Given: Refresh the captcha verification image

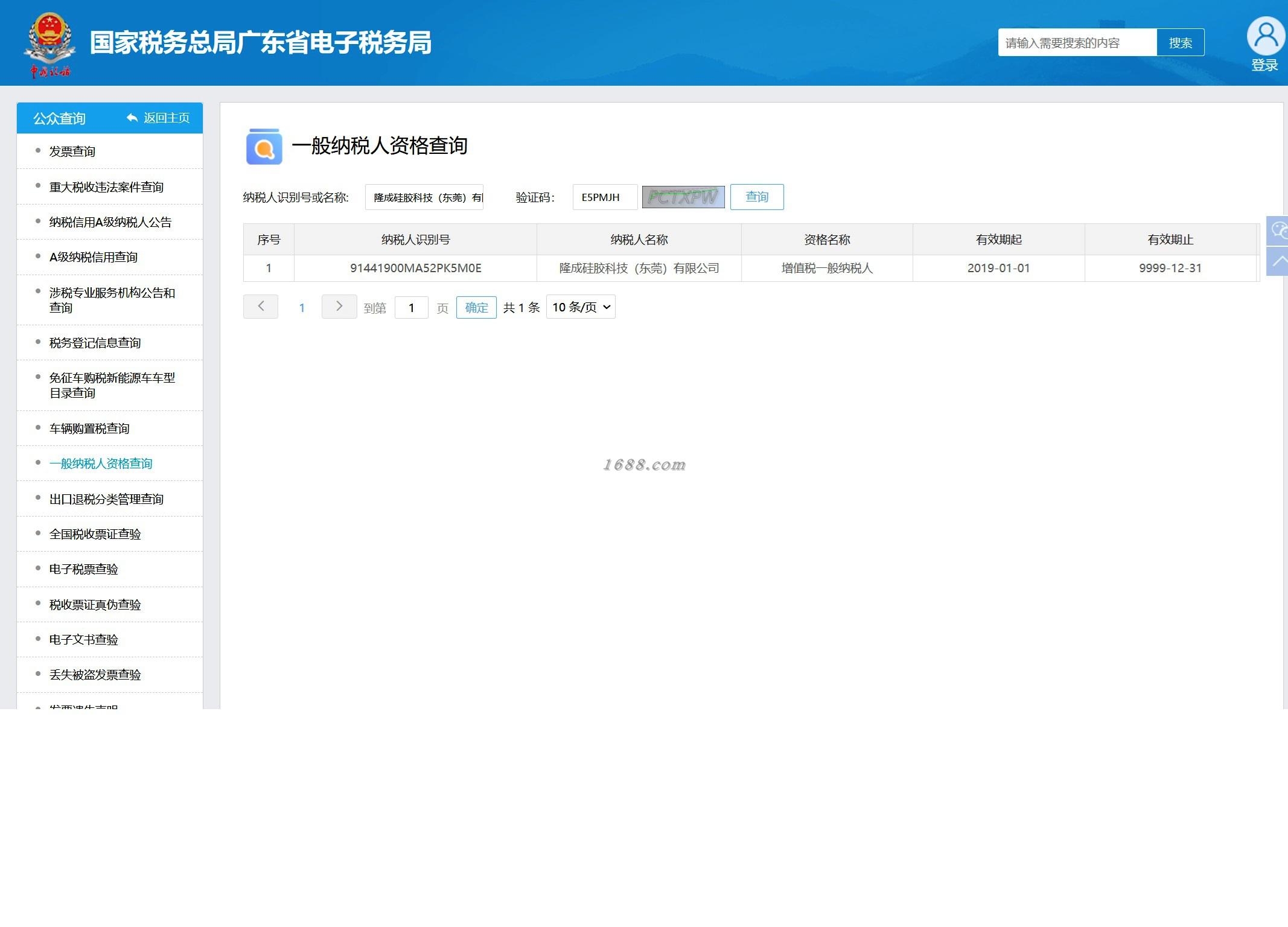Looking at the screenshot, I should click(x=683, y=197).
